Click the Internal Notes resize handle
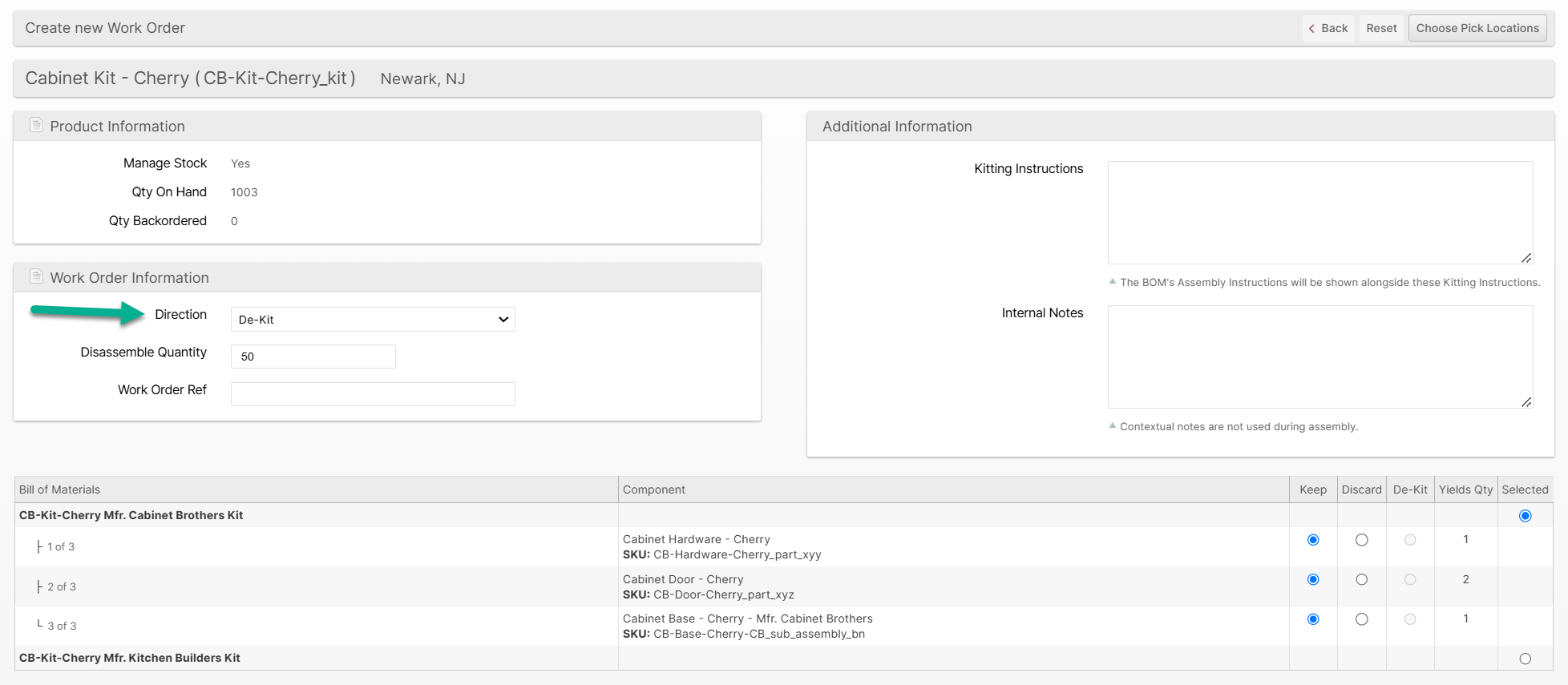Image resolution: width=1568 pixels, height=685 pixels. (x=1526, y=402)
